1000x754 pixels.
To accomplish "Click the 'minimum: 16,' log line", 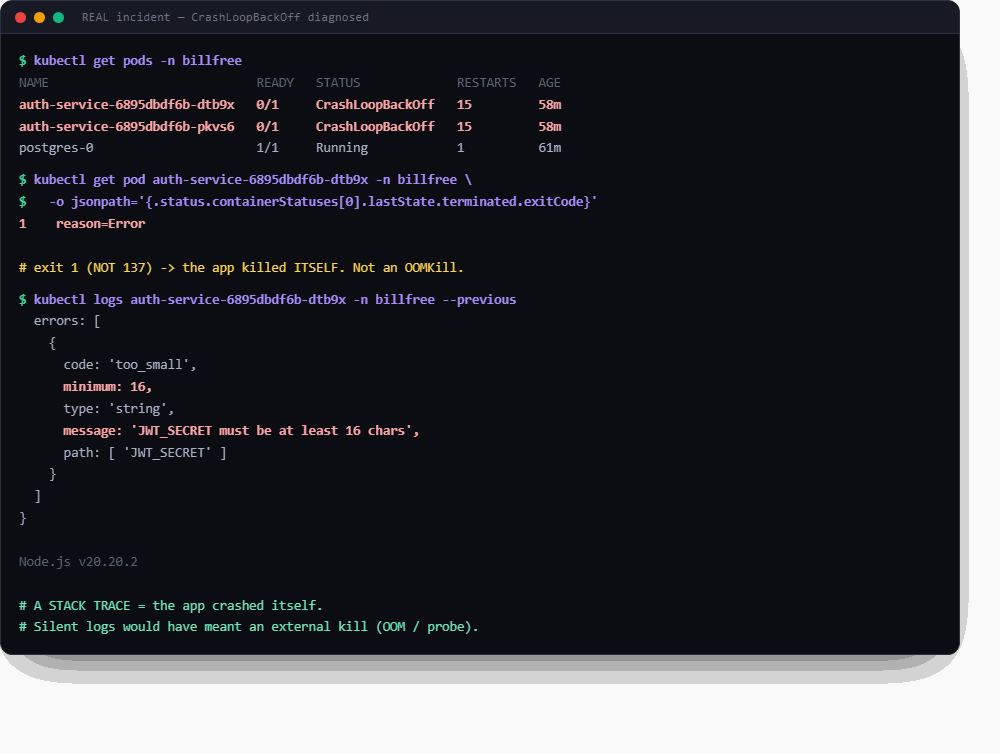I will coord(108,387).
